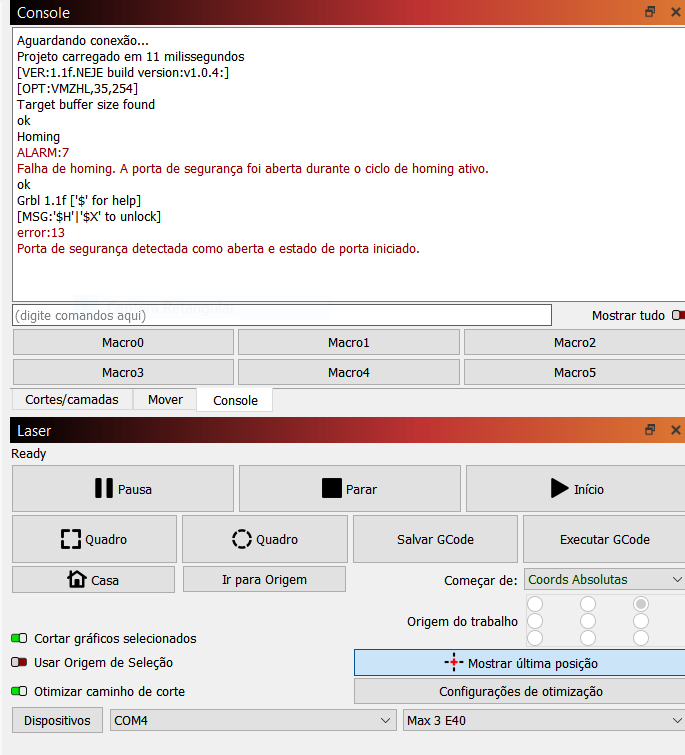Switch to the Cortes/camadas tab
685x755 pixels.
[71, 400]
